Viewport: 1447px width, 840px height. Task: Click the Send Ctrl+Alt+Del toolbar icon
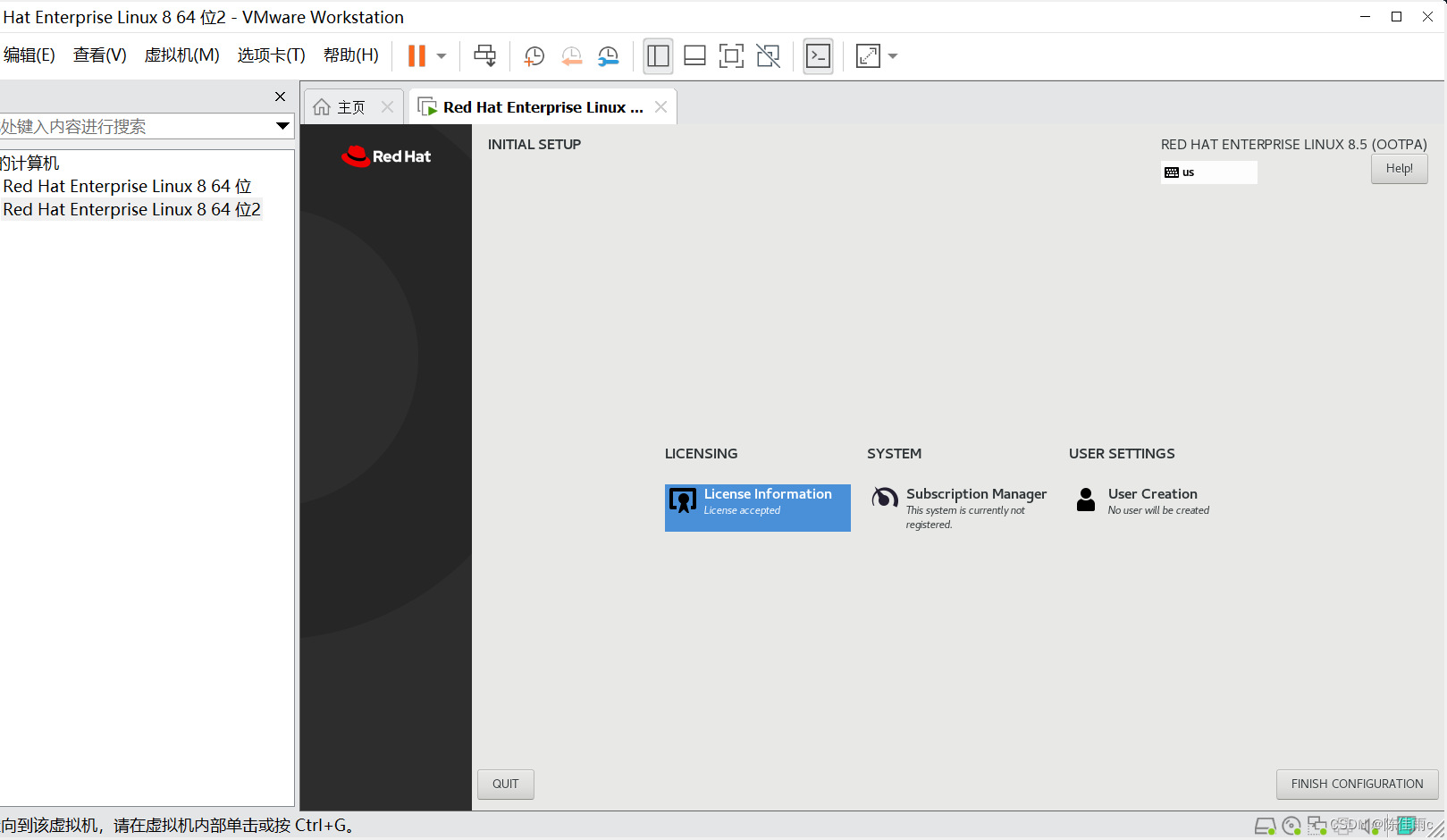pyautogui.click(x=485, y=55)
